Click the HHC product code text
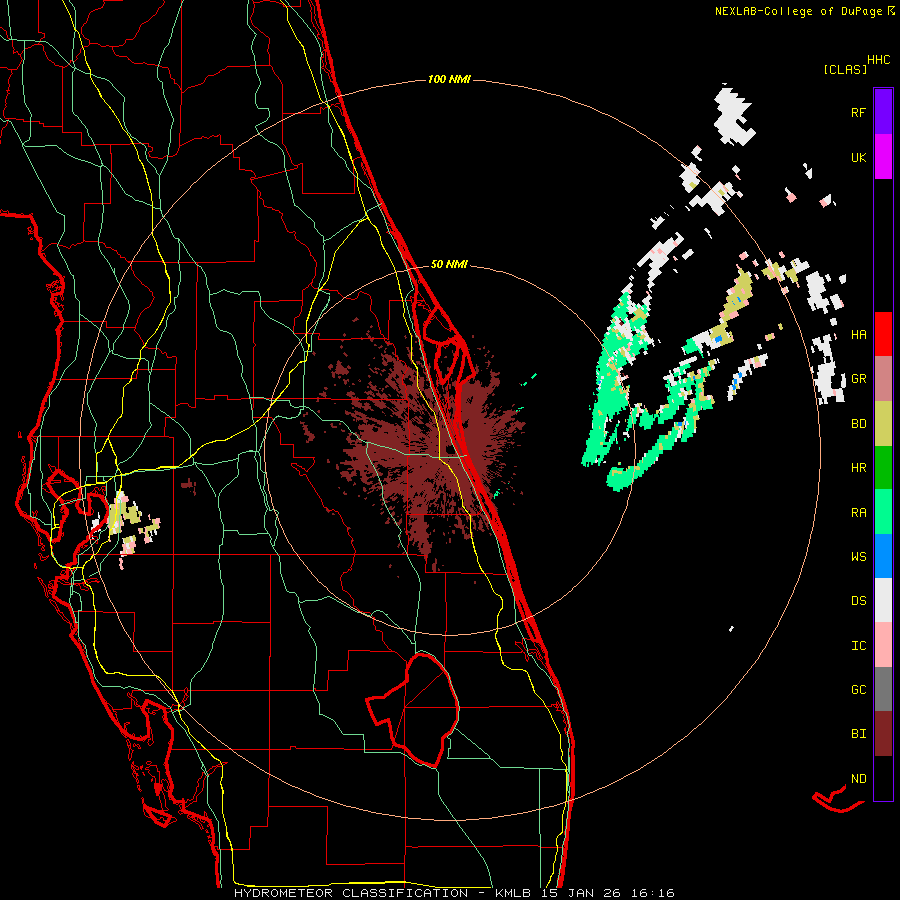Image resolution: width=900 pixels, height=900 pixels. pyautogui.click(x=879, y=60)
